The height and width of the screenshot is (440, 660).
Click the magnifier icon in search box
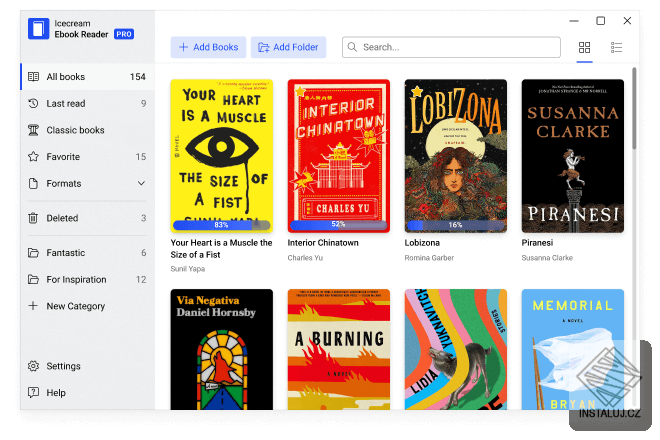[x=352, y=47]
